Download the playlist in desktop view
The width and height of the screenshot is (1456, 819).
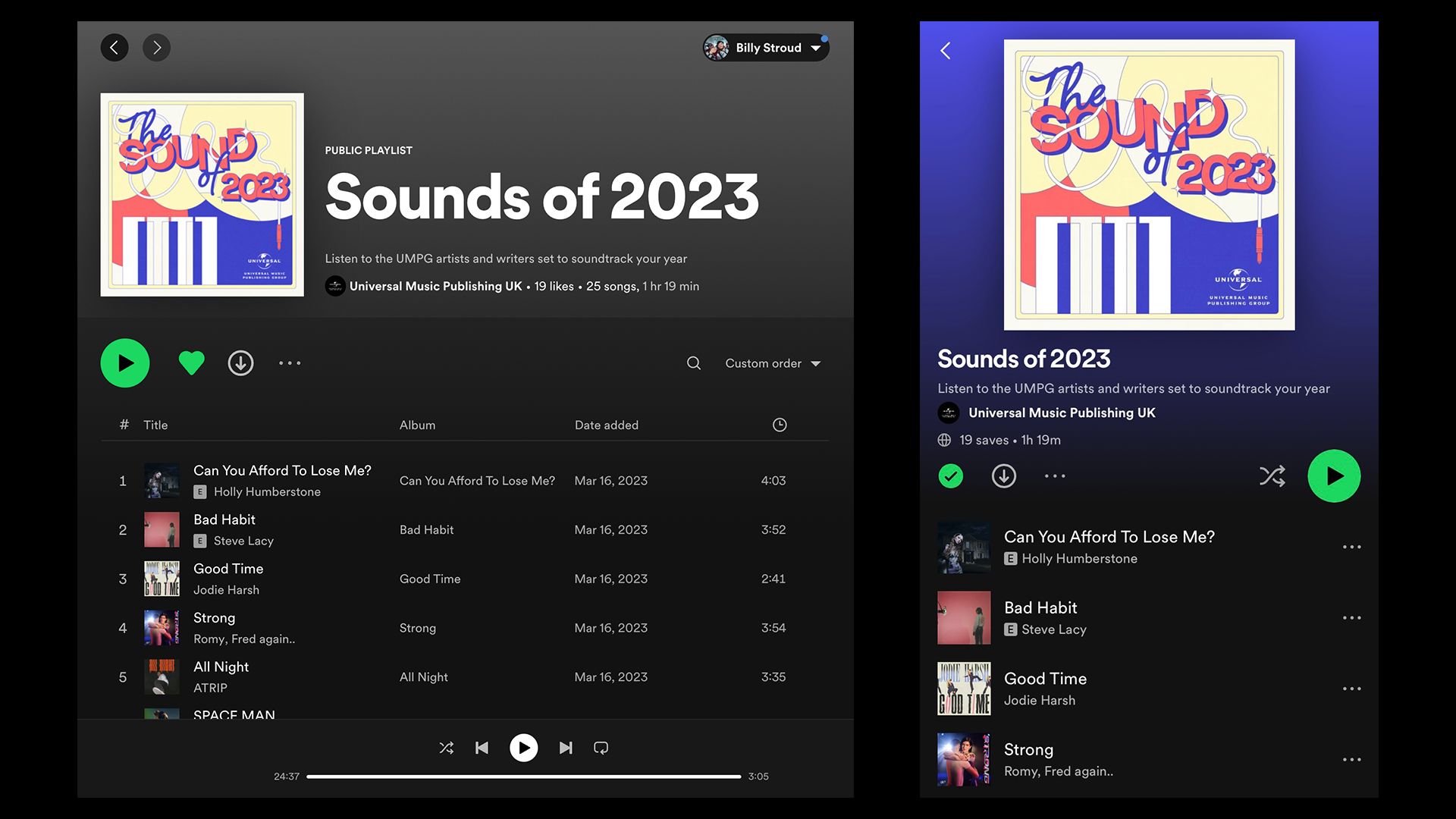(241, 363)
